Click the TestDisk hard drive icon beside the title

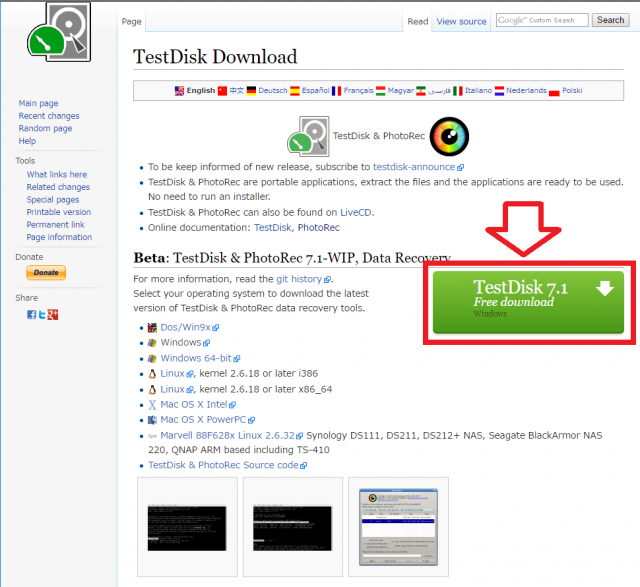coord(308,136)
